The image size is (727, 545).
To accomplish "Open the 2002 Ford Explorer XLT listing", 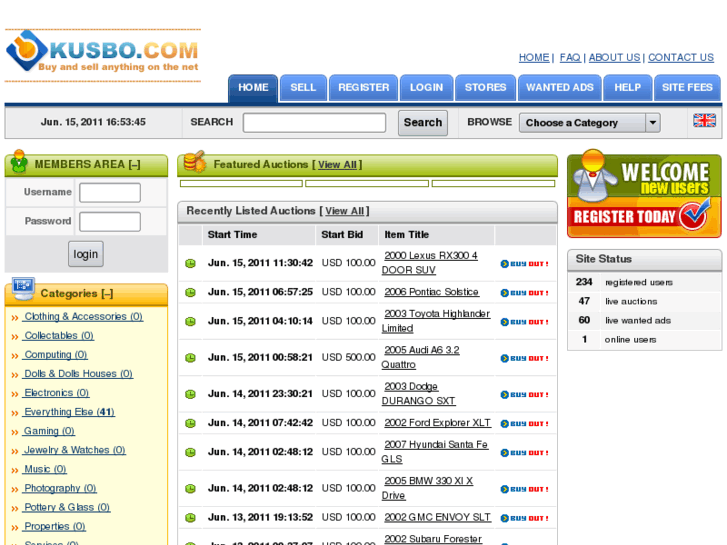I will 437,423.
